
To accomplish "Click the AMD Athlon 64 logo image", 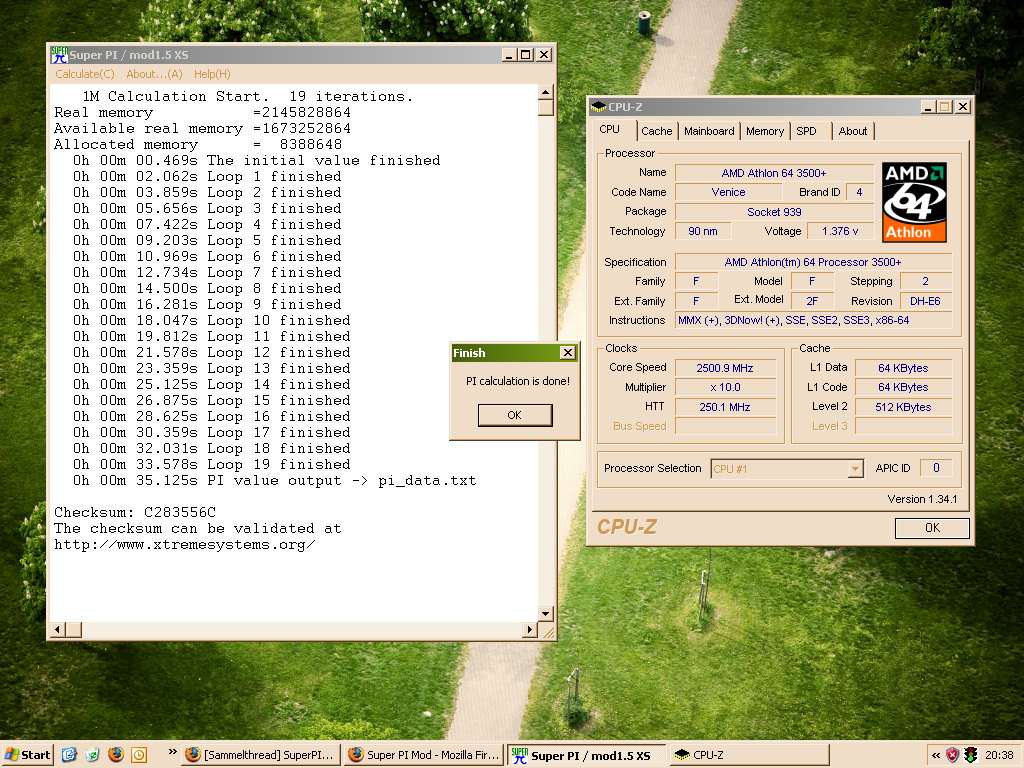I will (914, 202).
